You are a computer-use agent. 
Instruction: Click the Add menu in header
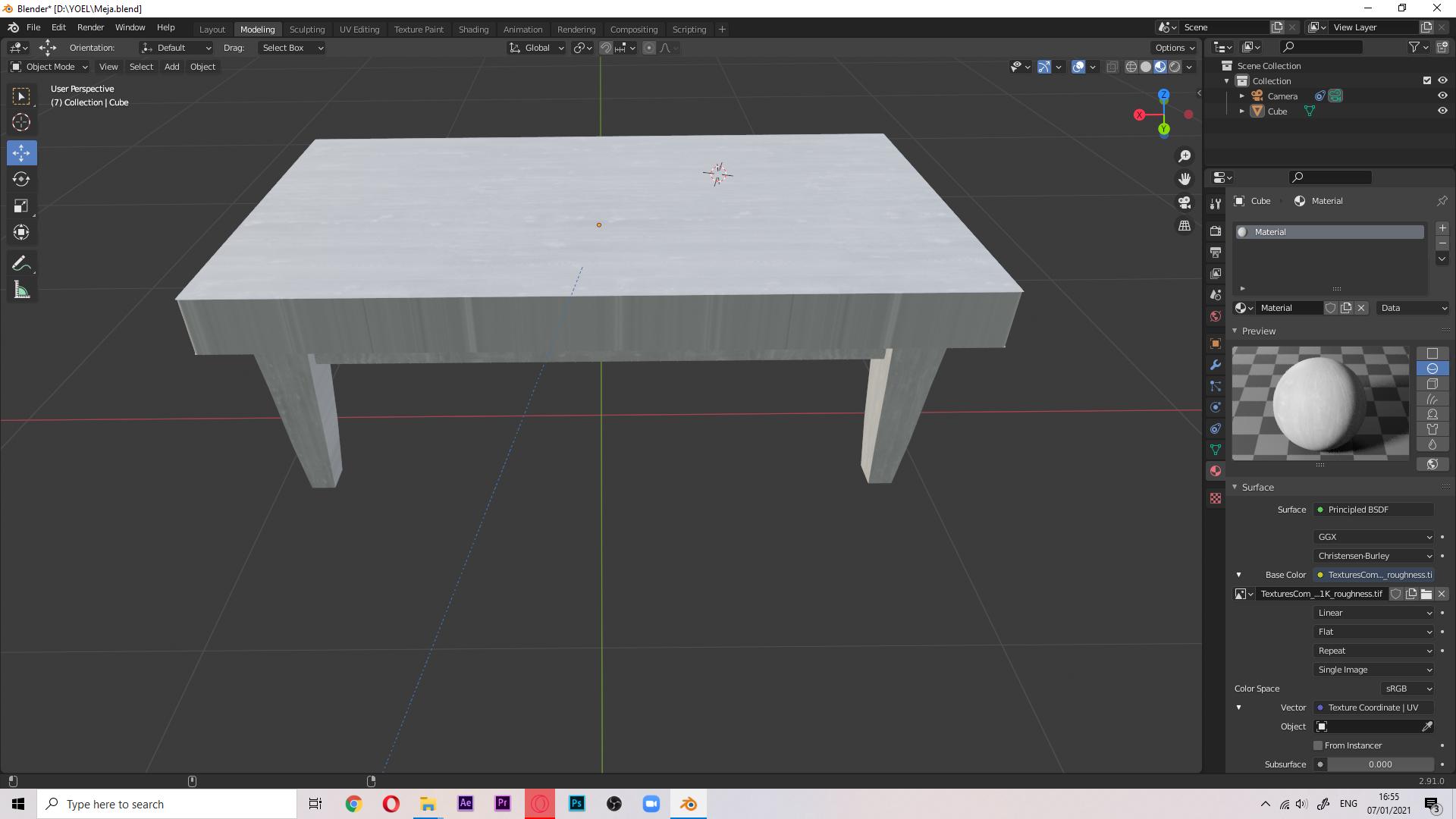click(x=172, y=66)
